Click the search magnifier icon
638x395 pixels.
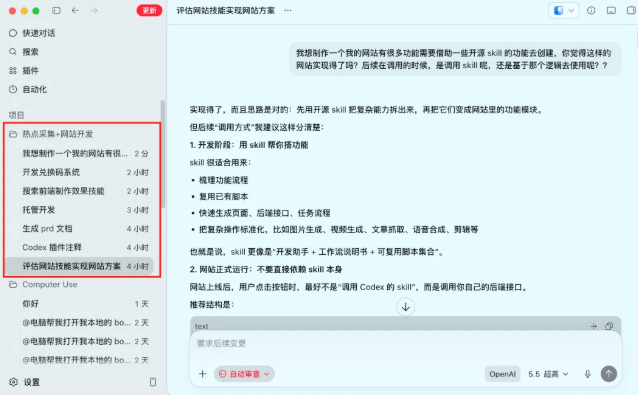click(13, 52)
